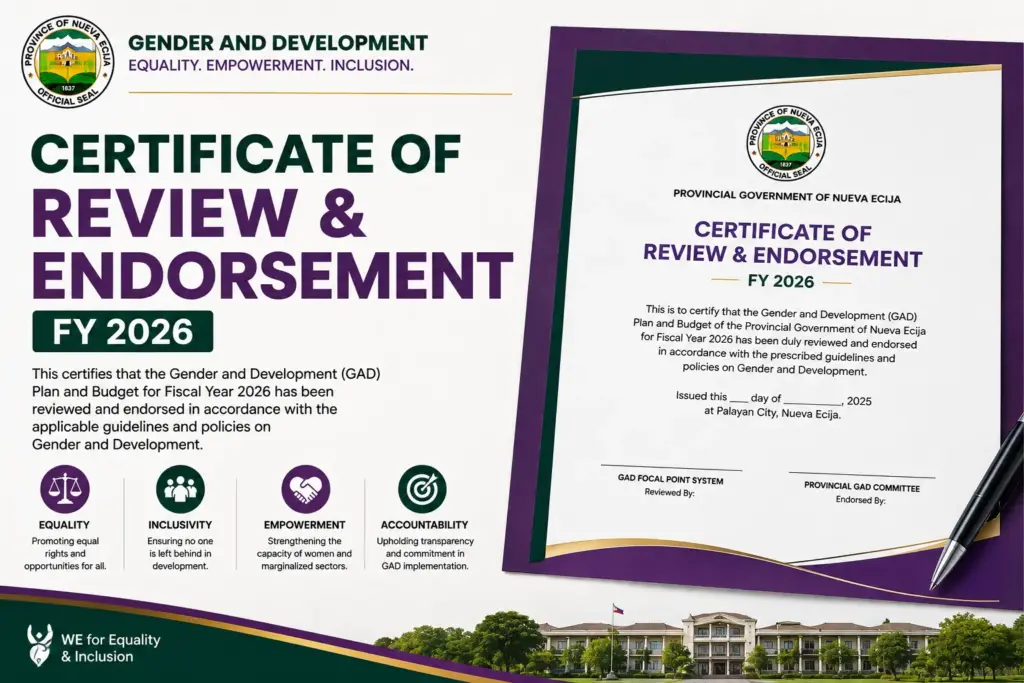Screen dimensions: 1024x683
Task: Click the 'This is to certify' paragraph
Action: pos(778,341)
